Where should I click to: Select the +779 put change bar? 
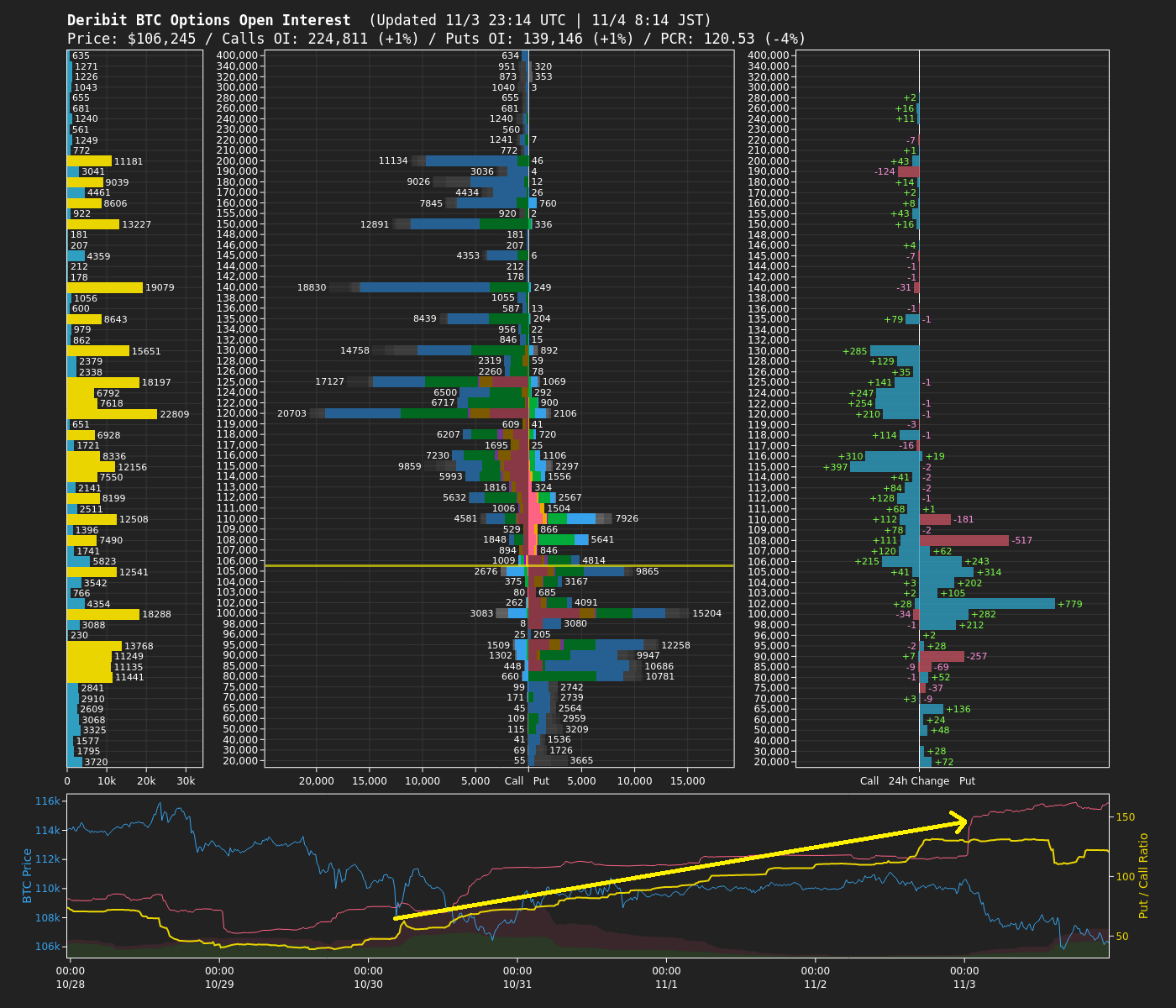click(x=987, y=603)
